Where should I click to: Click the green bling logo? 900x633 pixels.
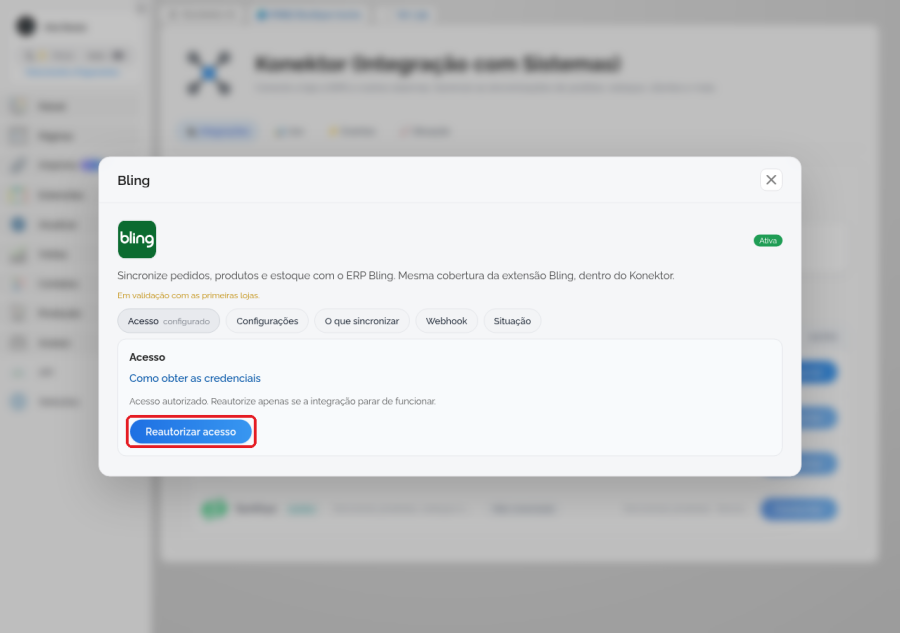[137, 239]
